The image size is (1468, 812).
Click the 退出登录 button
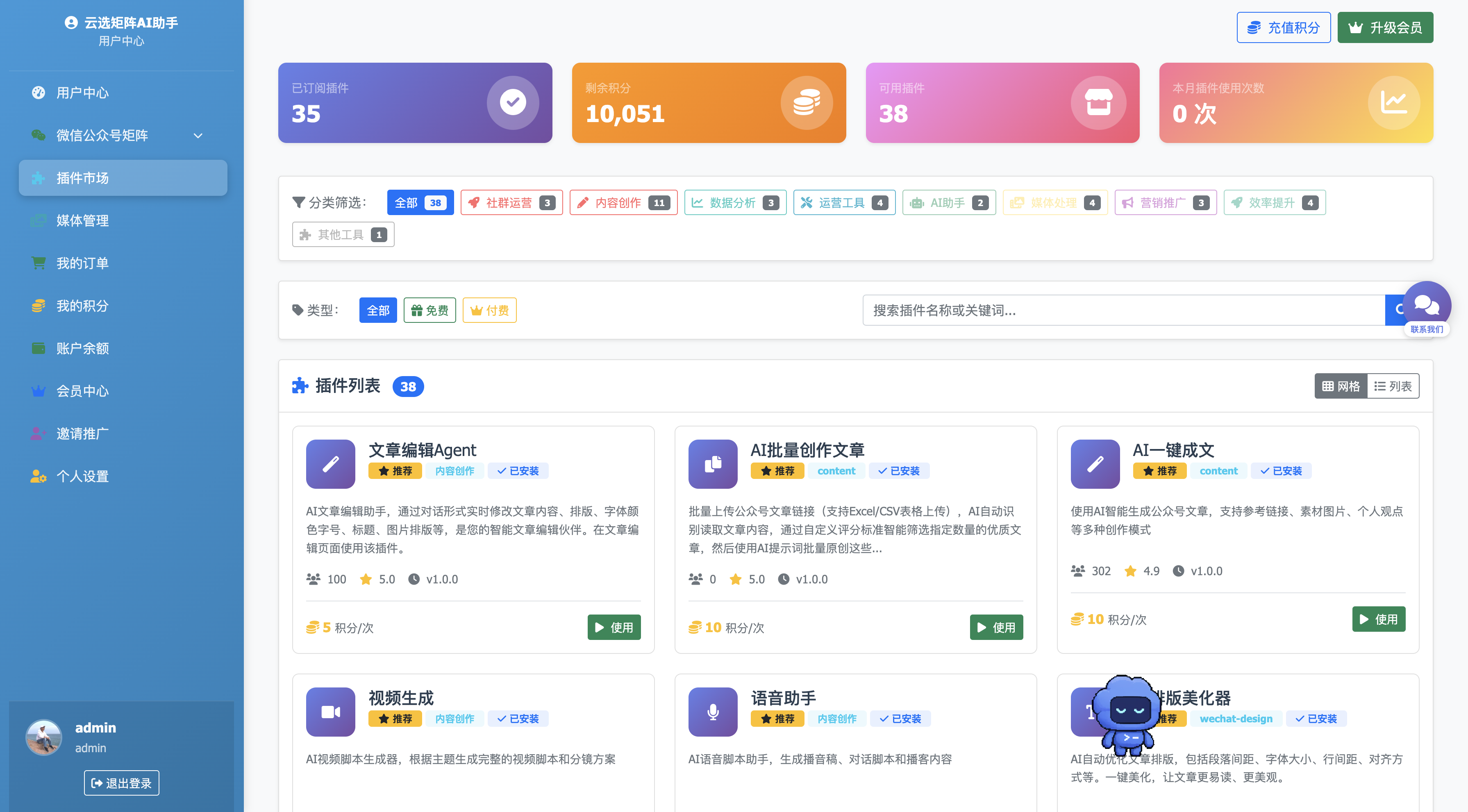(121, 783)
